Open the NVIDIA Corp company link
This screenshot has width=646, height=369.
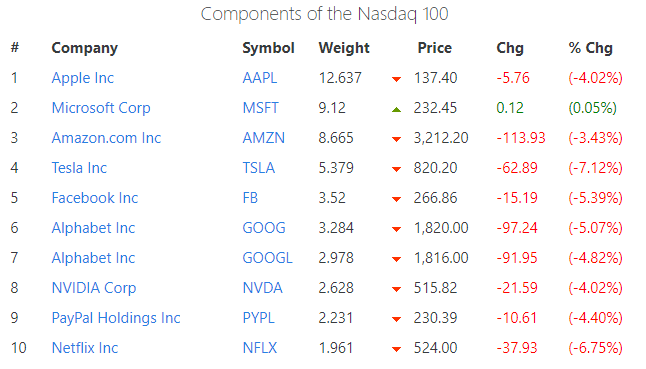click(94, 288)
